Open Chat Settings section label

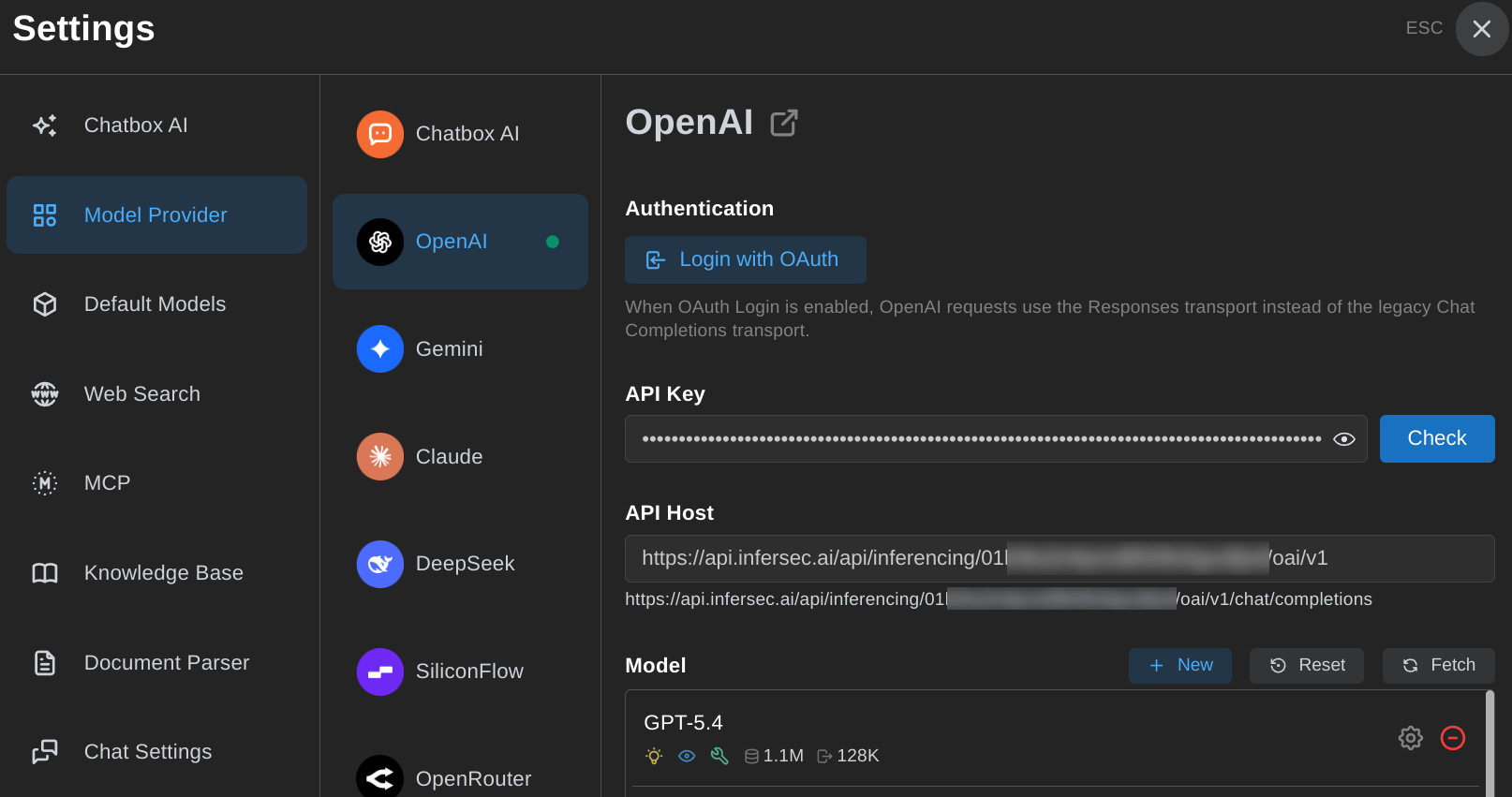tap(148, 752)
